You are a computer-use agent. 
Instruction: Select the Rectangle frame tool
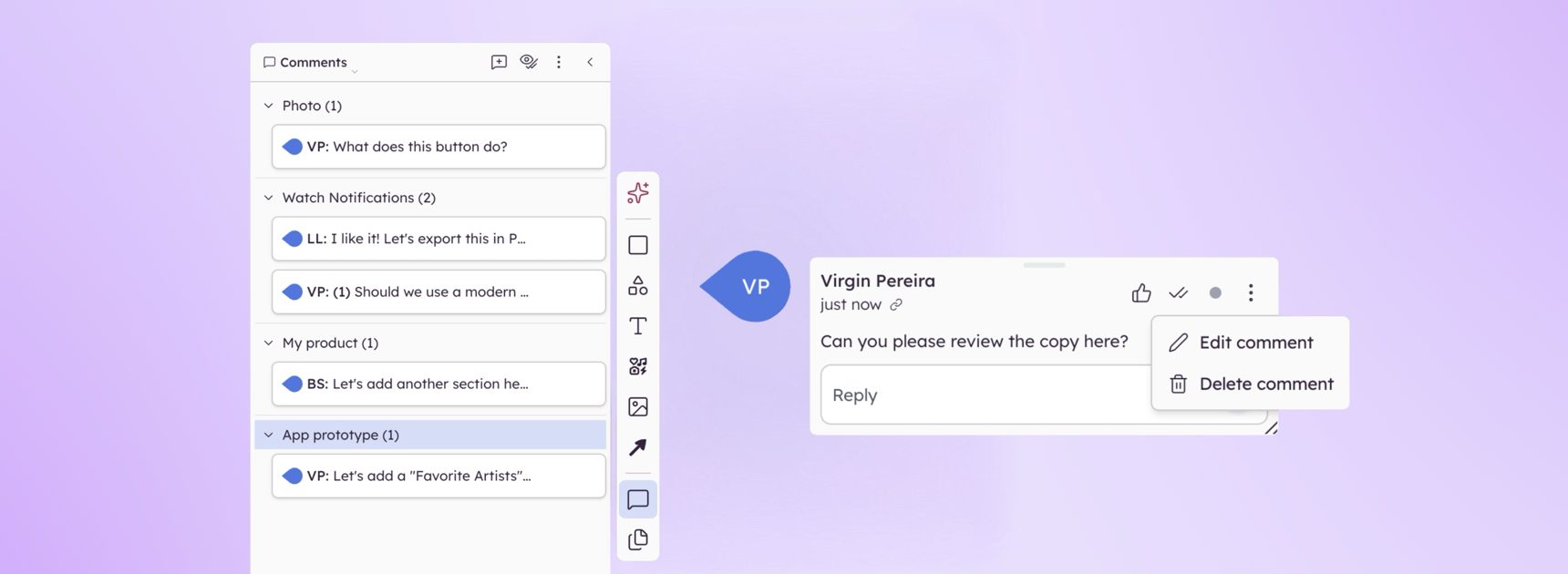pos(638,245)
